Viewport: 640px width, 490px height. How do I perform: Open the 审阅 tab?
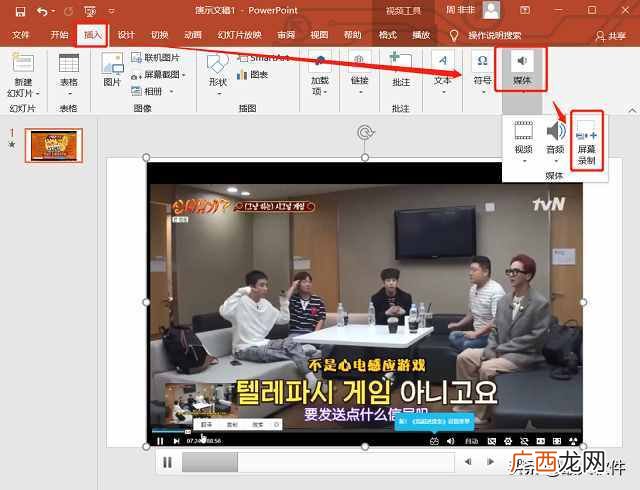pos(286,35)
